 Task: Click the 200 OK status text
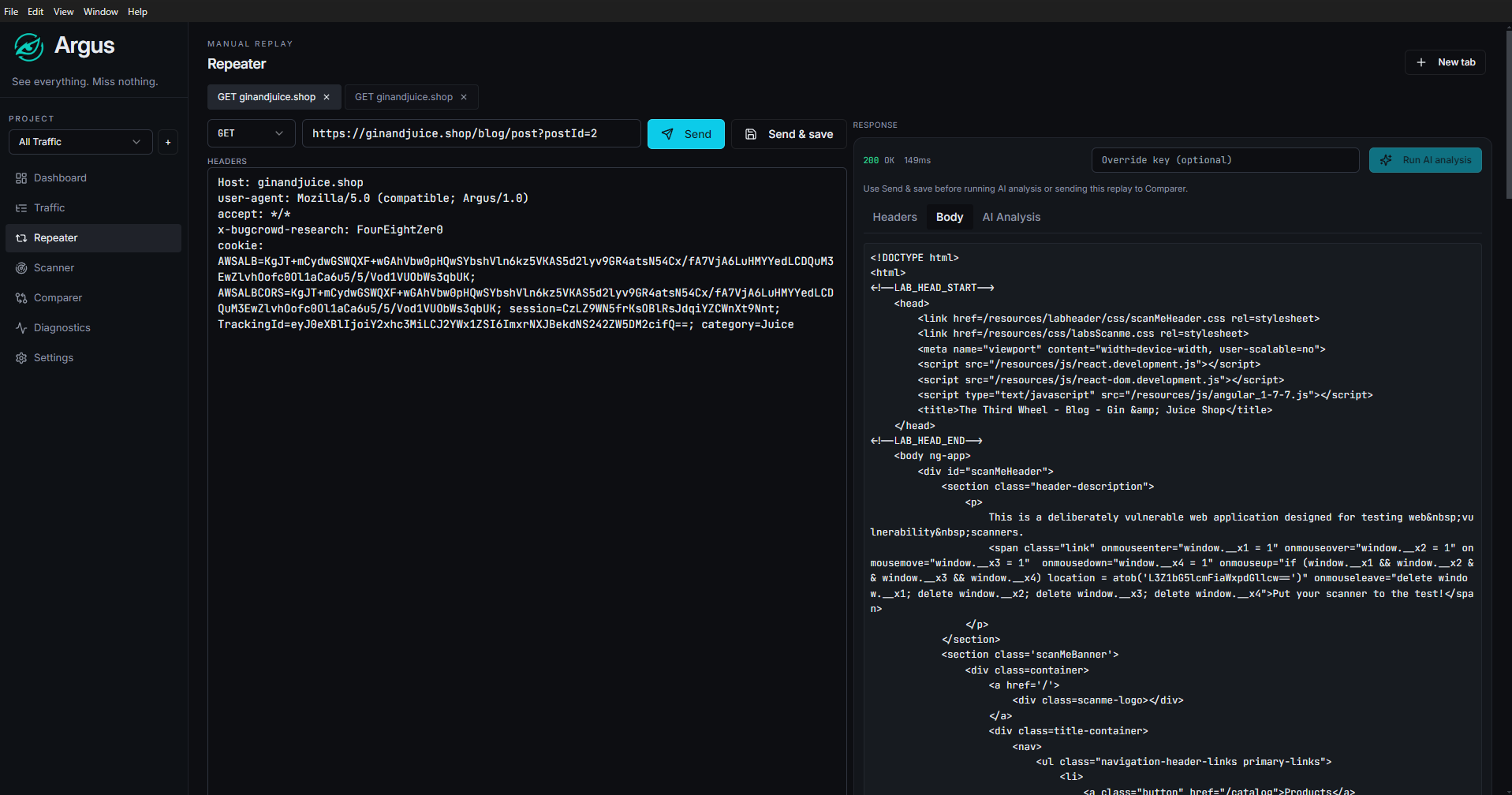(879, 160)
